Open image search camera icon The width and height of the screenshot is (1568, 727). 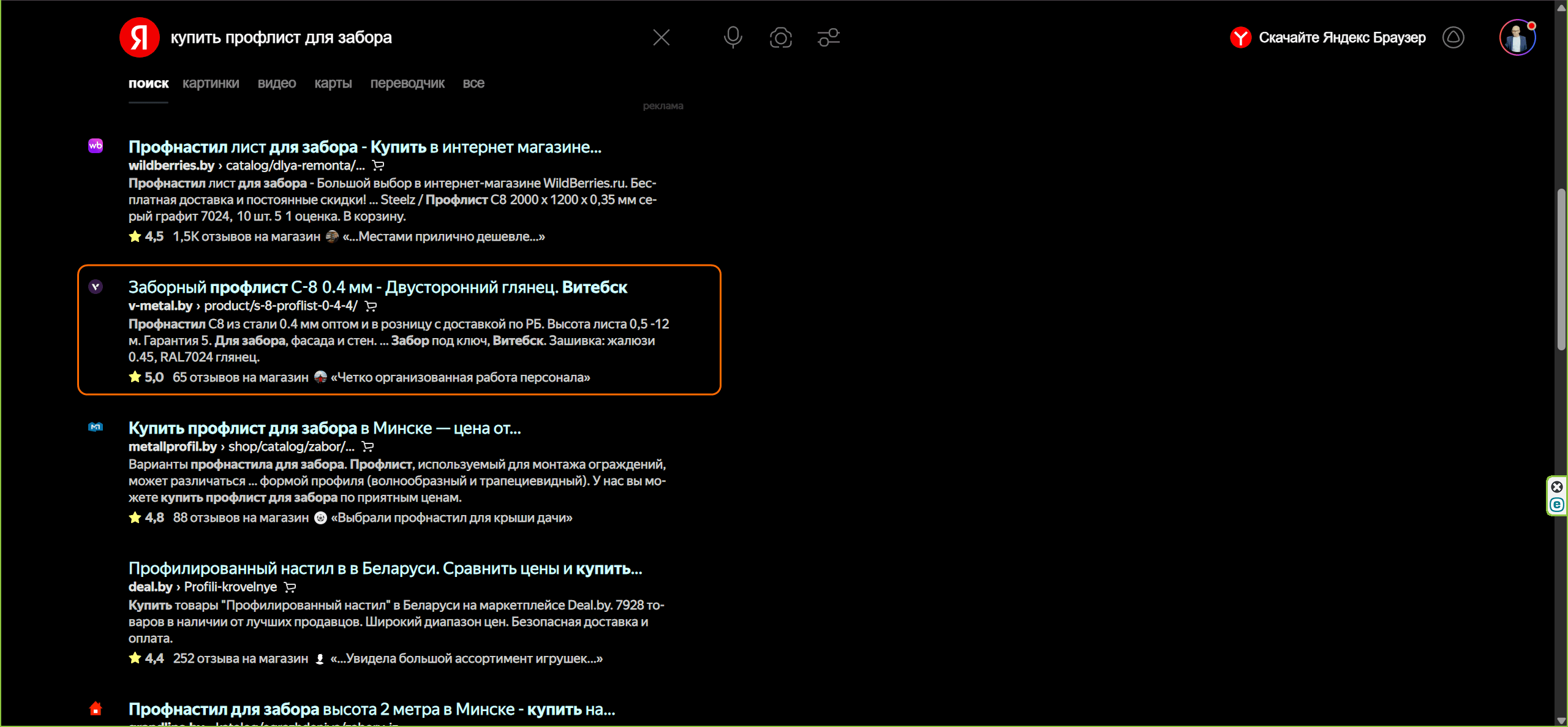click(x=780, y=37)
